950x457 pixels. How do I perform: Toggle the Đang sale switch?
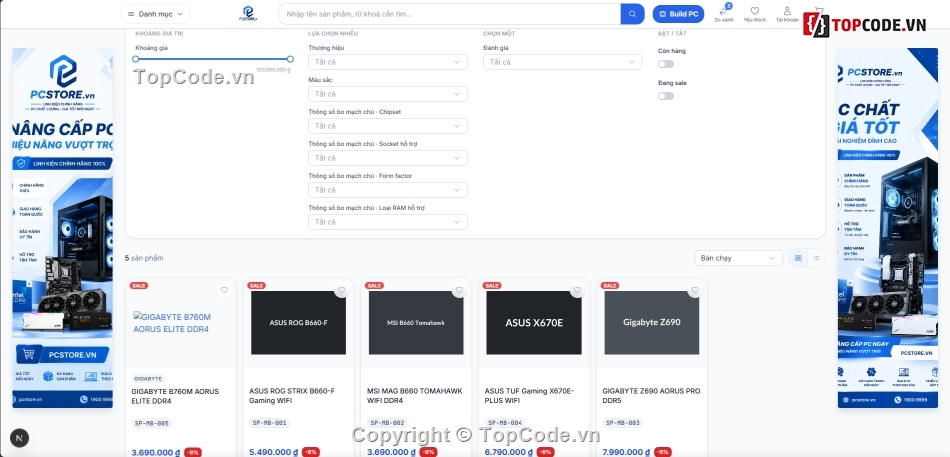pyautogui.click(x=666, y=96)
